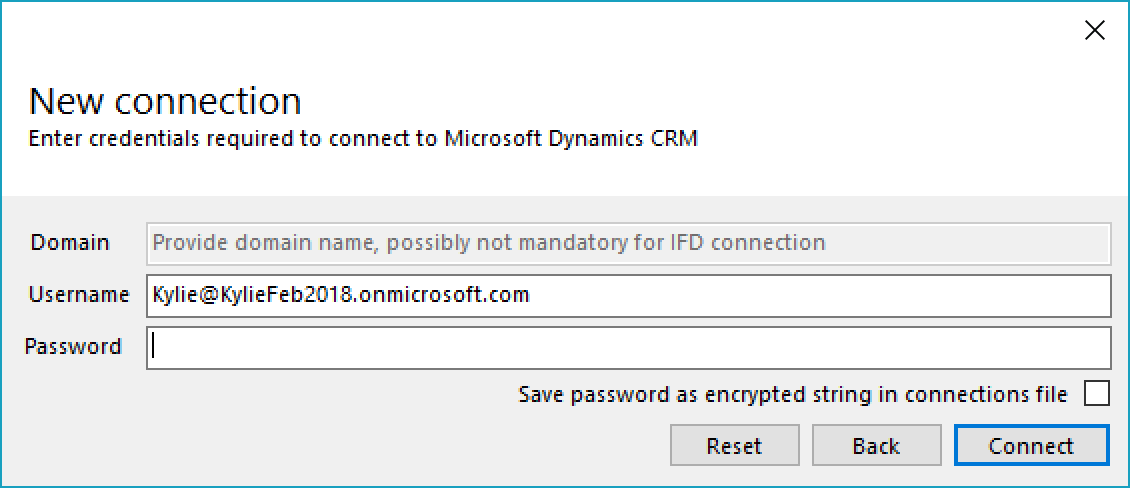
Task: Click the Connect button
Action: tap(1031, 446)
